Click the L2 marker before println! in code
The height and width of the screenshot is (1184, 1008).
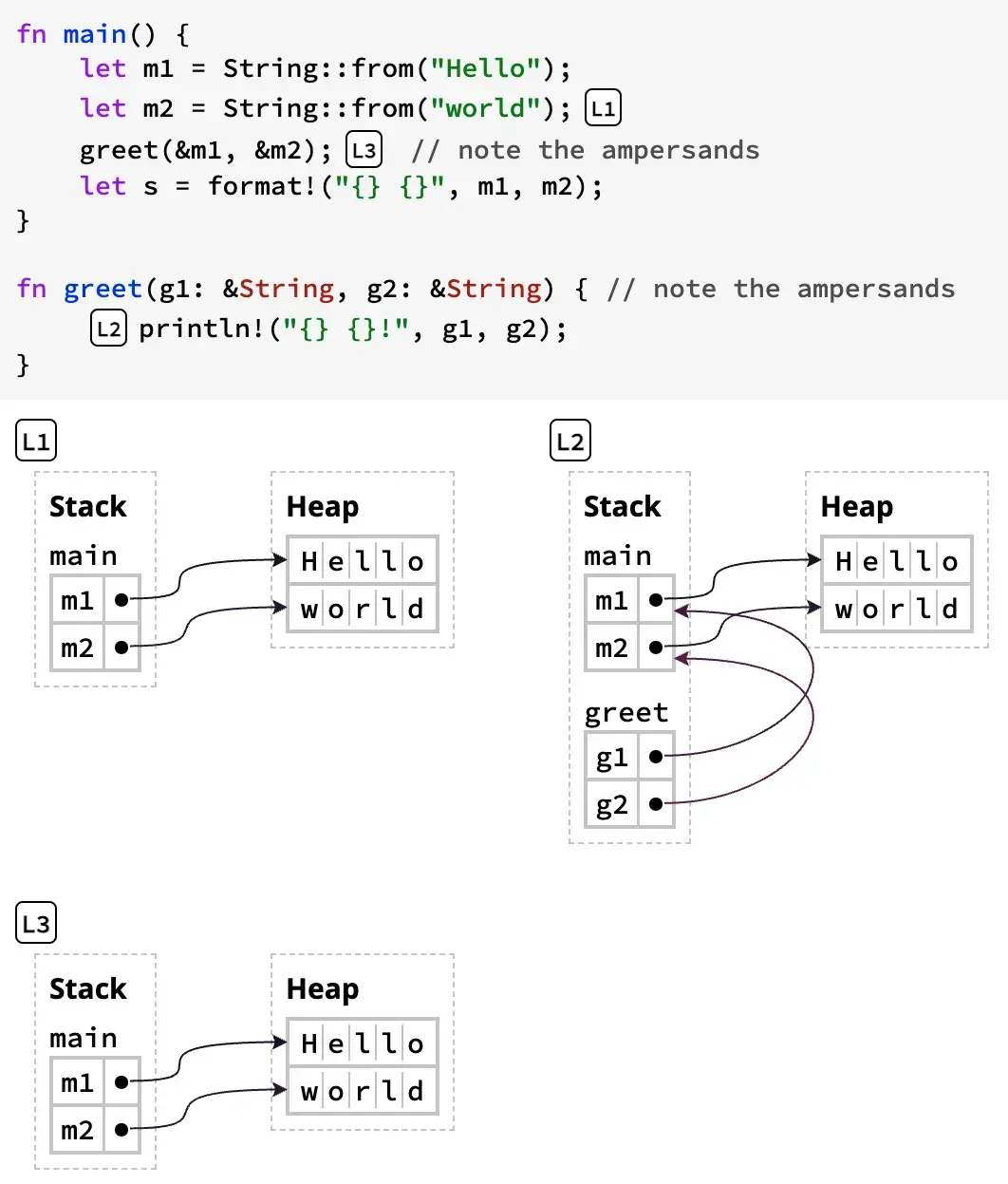[109, 329]
